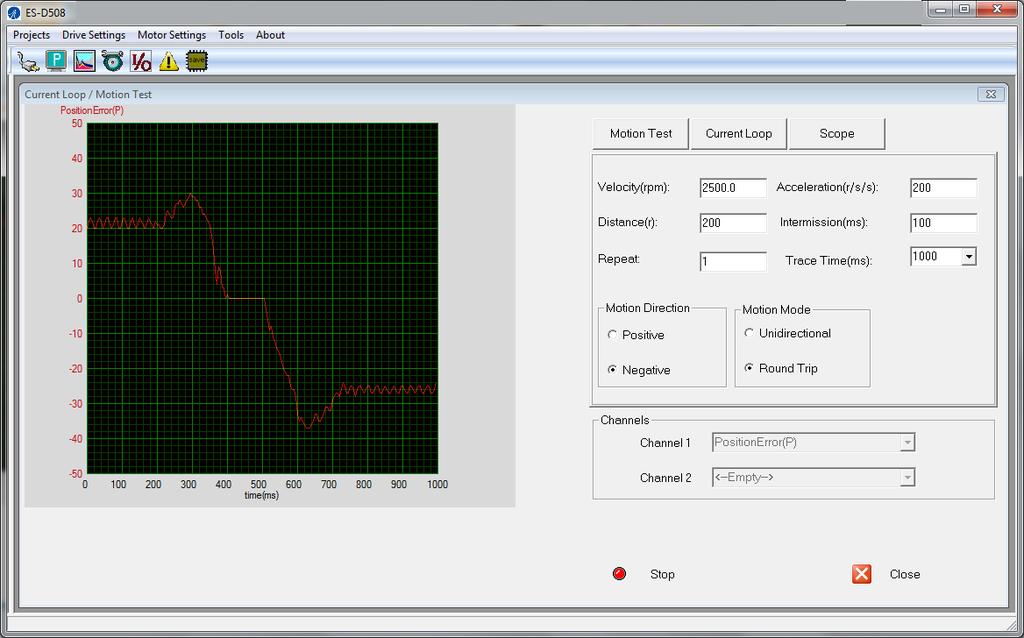Open the About menu
The image size is (1024, 638).
pos(270,35)
